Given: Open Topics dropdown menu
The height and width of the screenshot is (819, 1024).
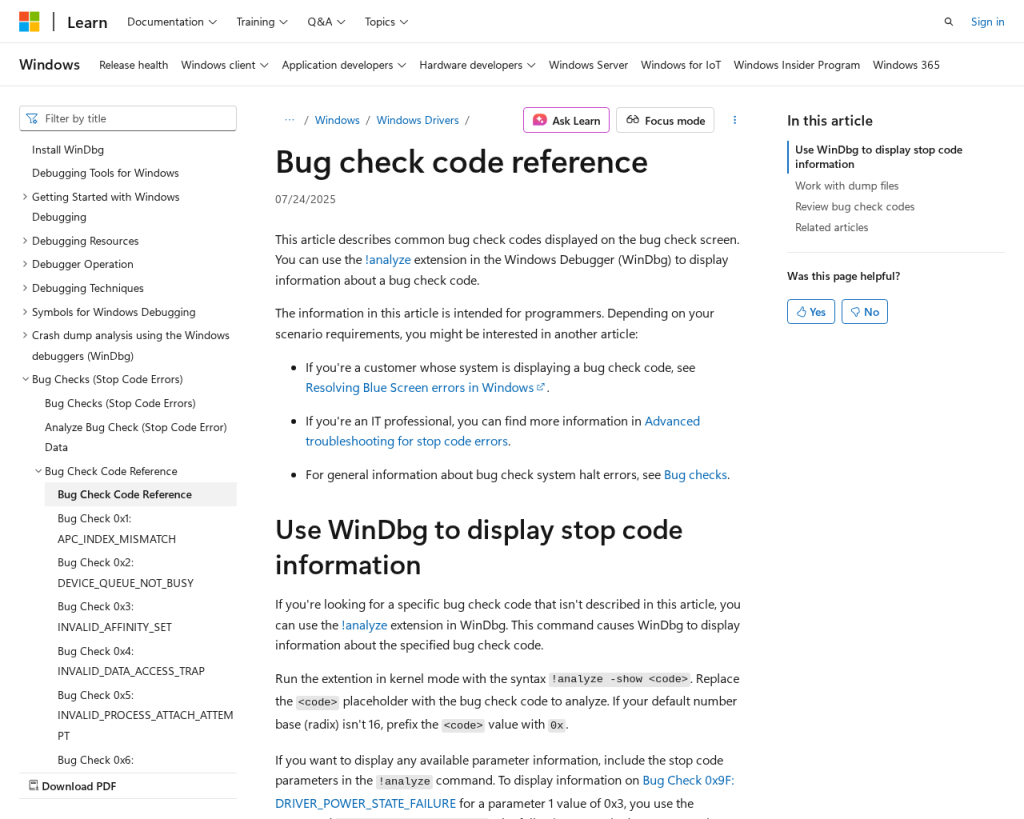Looking at the screenshot, I should 386,22.
